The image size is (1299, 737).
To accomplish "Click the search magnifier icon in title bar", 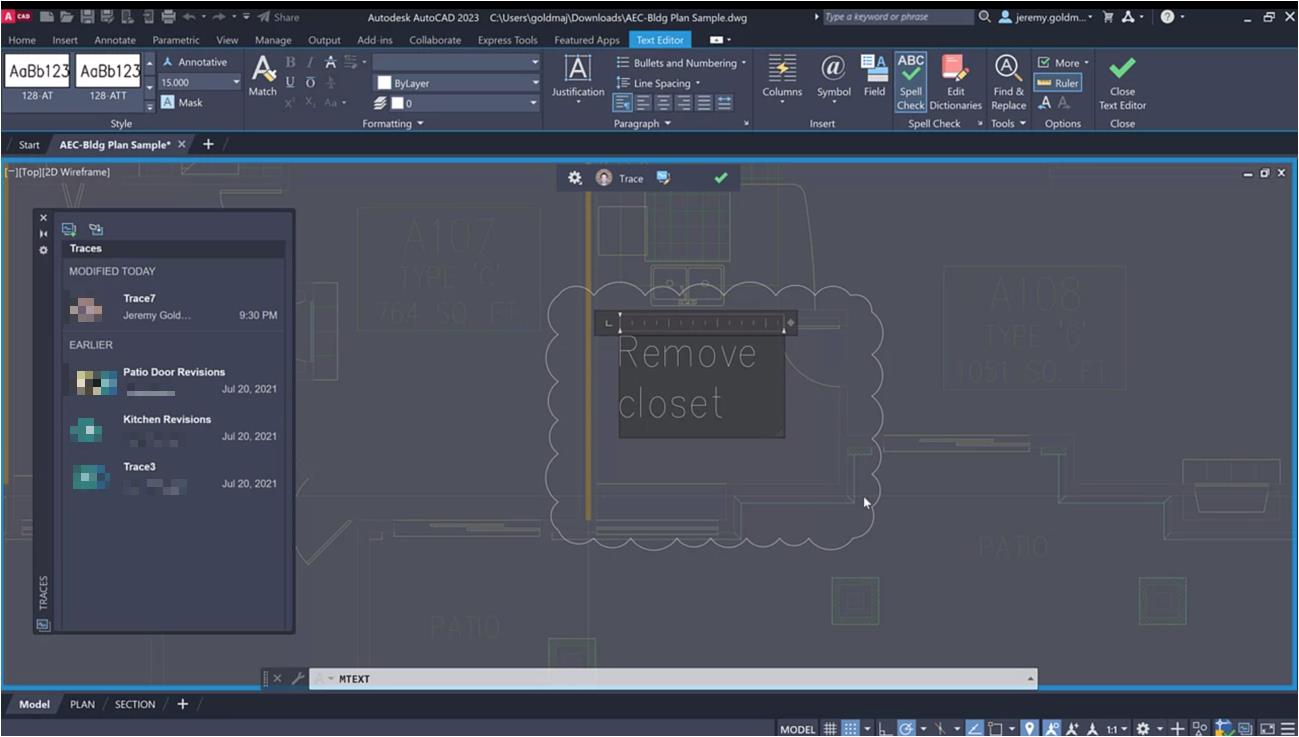I will point(985,17).
